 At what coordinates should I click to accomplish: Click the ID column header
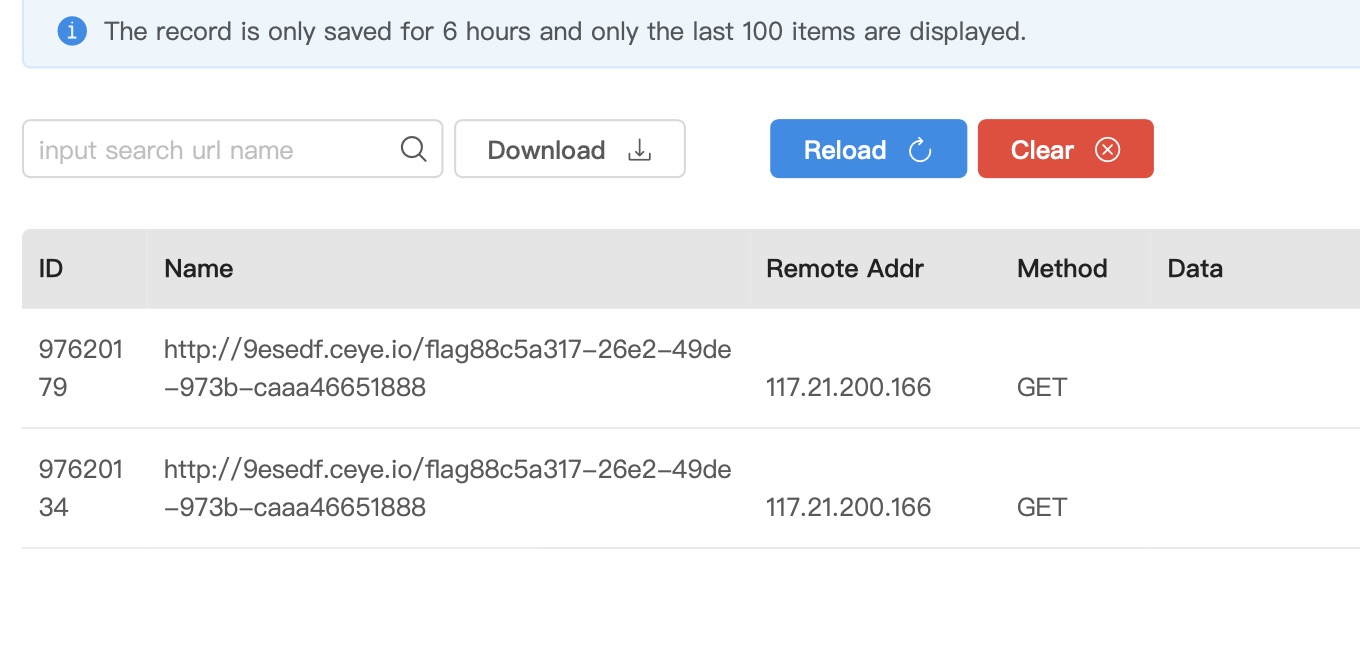(51, 268)
